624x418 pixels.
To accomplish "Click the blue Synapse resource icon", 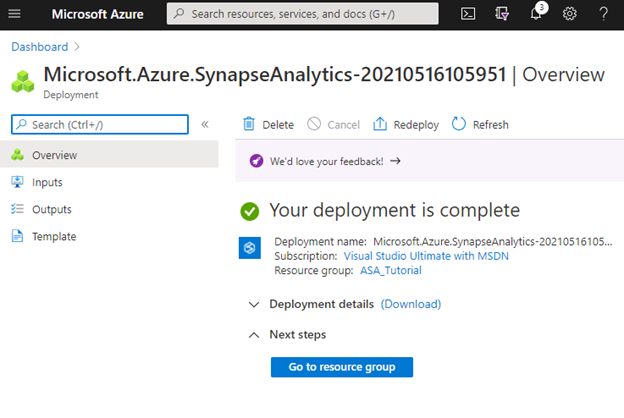I will 250,248.
